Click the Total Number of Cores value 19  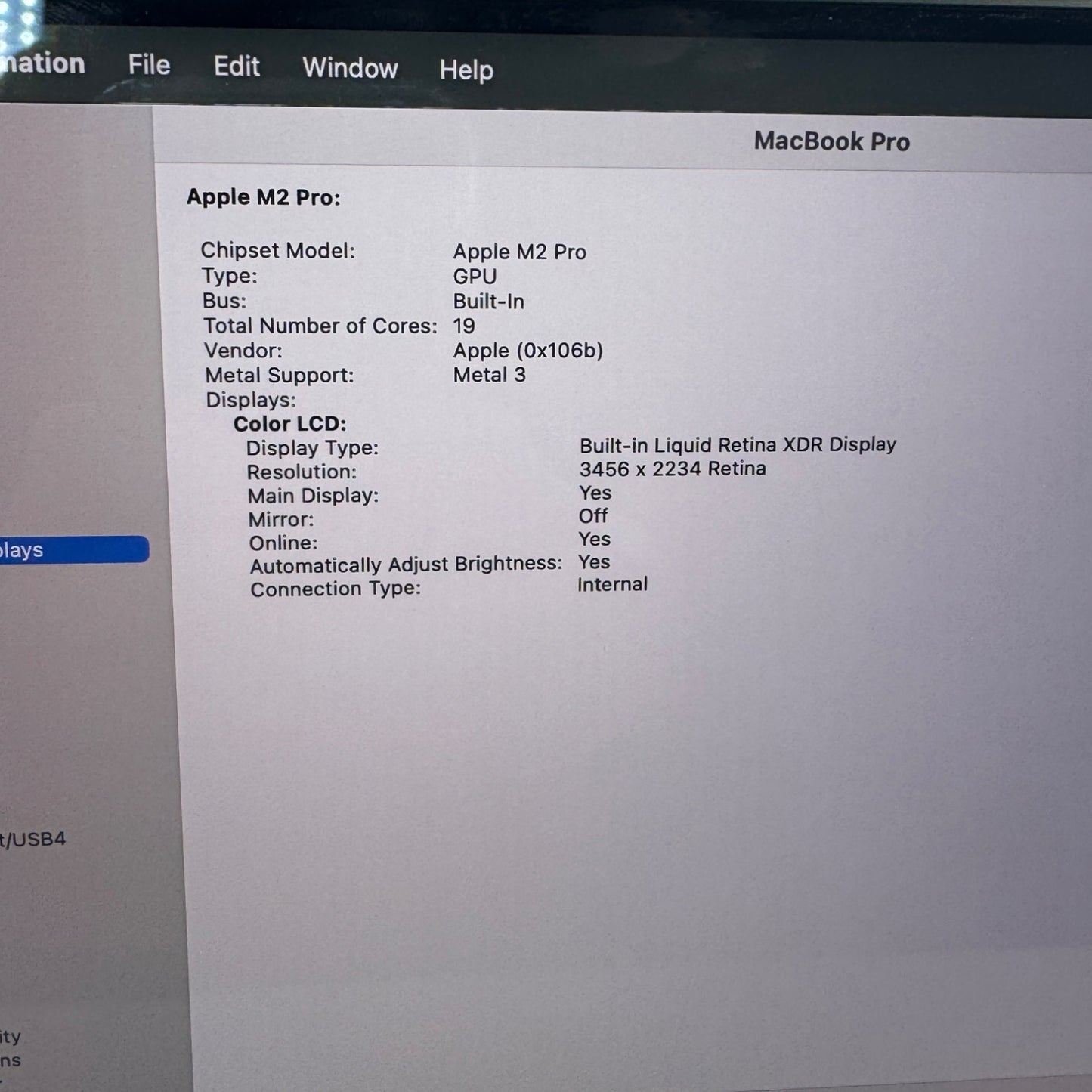coord(464,326)
